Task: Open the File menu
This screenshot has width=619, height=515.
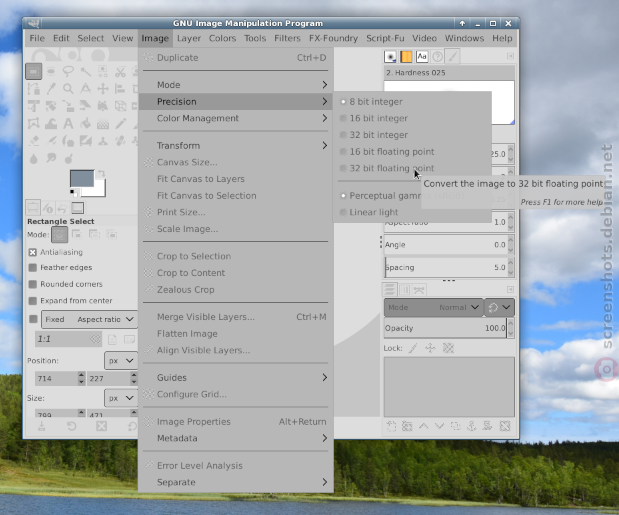Action: [x=37, y=38]
